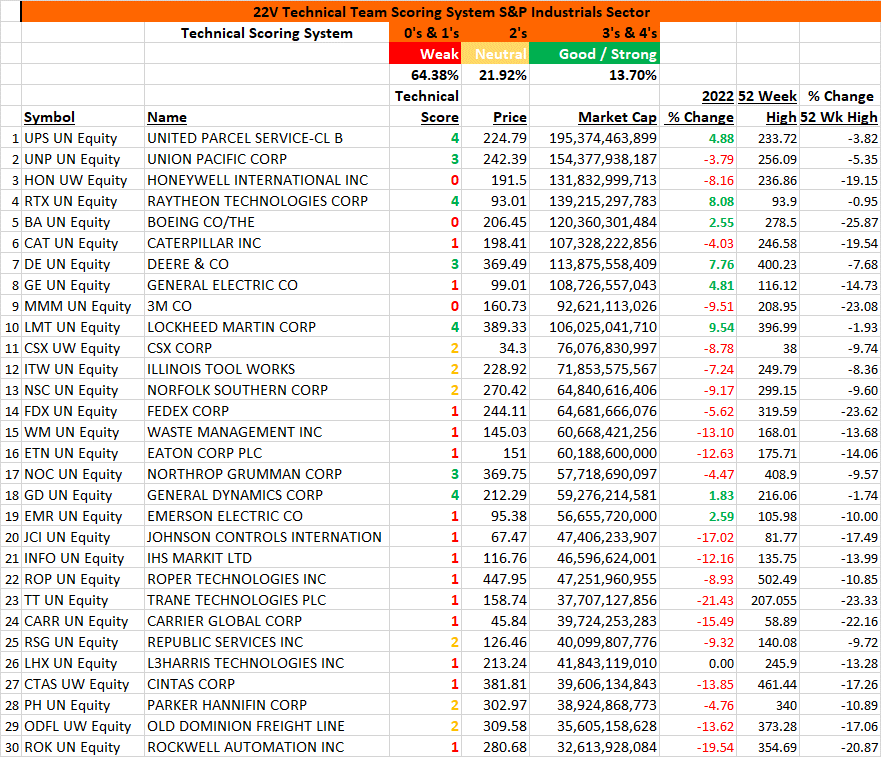This screenshot has width=881, height=757.
Task: Click WASTE MANAGEMENT INC cell
Action: 266,432
